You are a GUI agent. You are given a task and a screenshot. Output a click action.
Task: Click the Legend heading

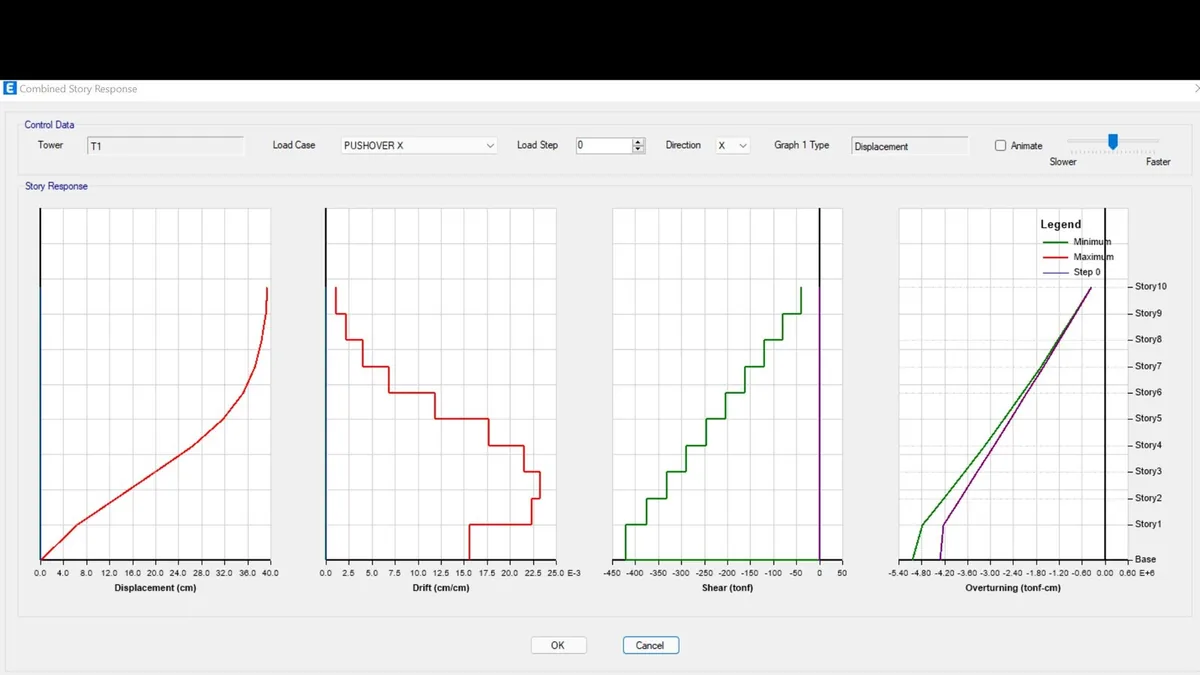1061,225
